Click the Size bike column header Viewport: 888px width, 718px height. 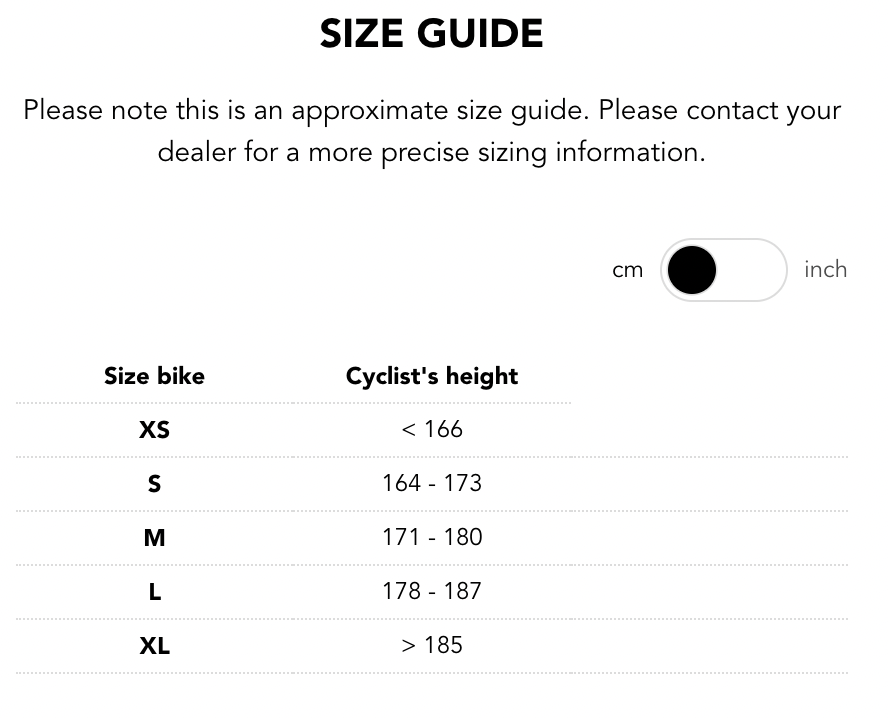[154, 376]
